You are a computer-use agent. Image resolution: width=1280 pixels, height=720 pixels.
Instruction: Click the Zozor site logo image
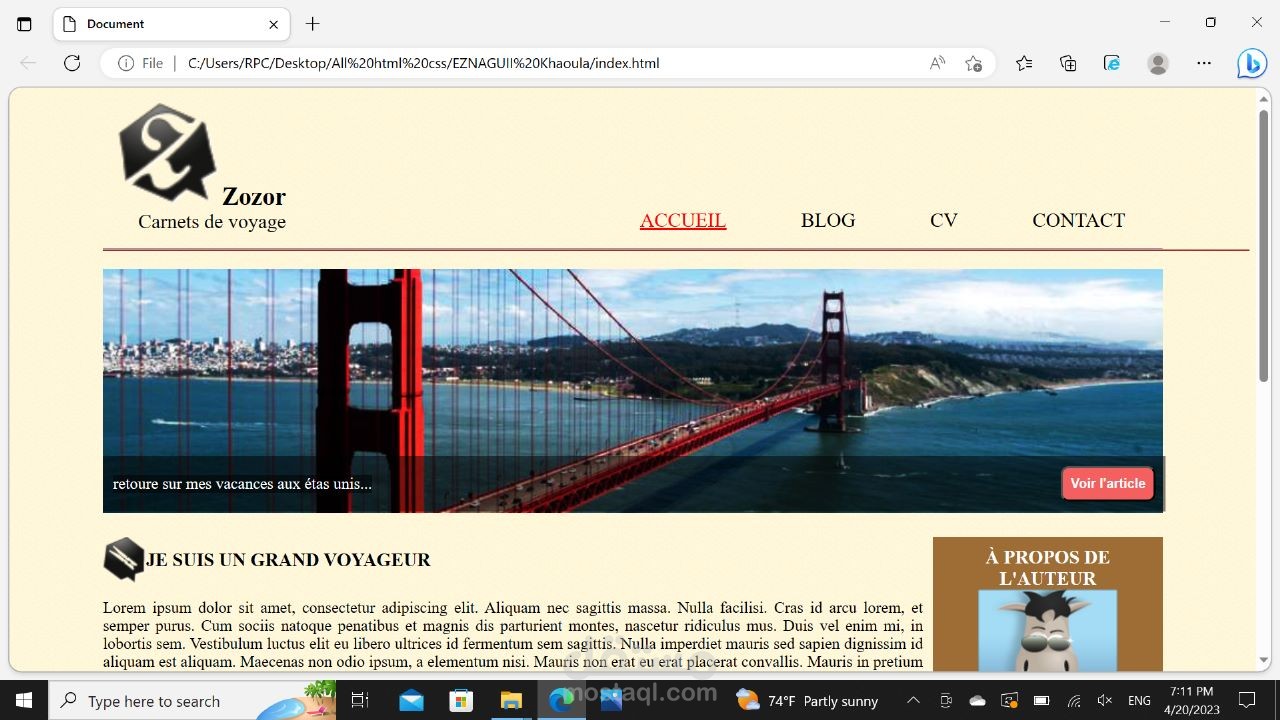pyautogui.click(x=168, y=152)
